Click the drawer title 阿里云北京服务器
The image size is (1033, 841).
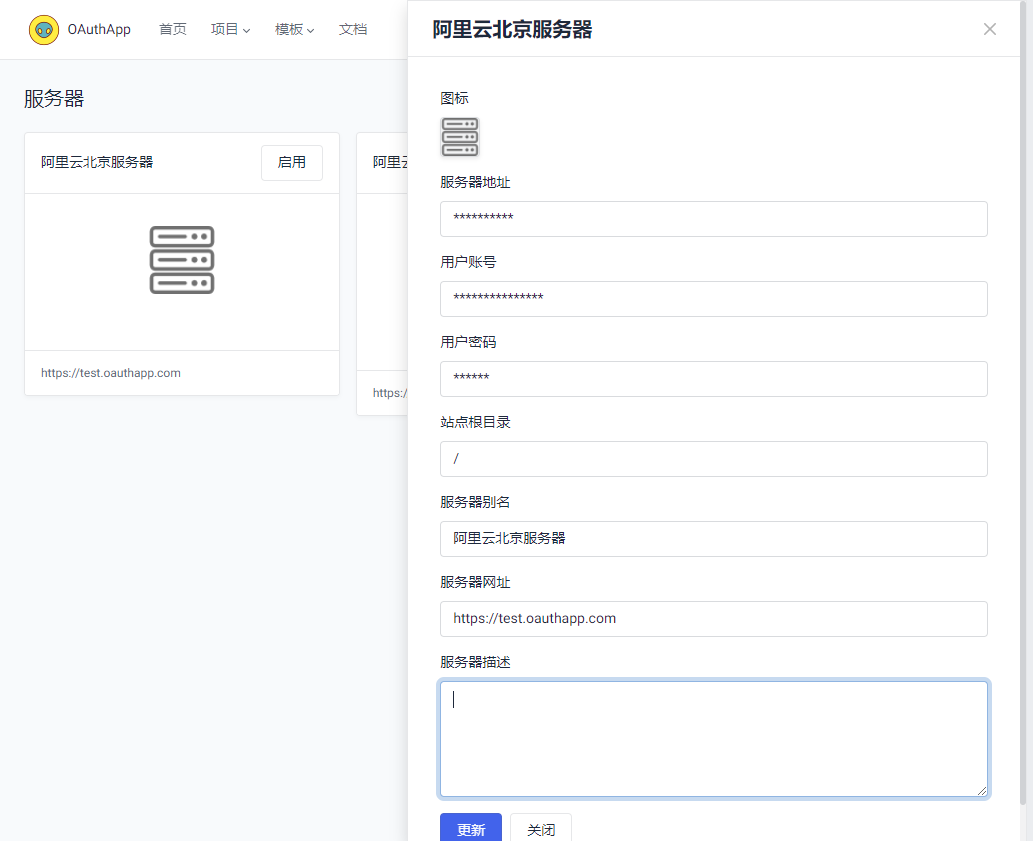click(x=512, y=29)
